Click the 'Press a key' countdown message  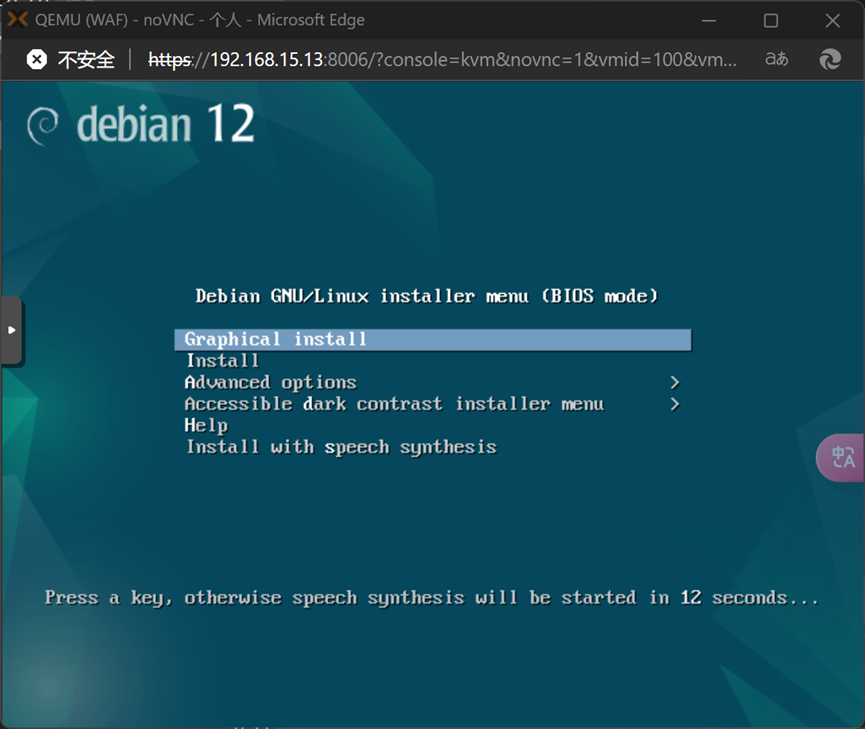432,598
